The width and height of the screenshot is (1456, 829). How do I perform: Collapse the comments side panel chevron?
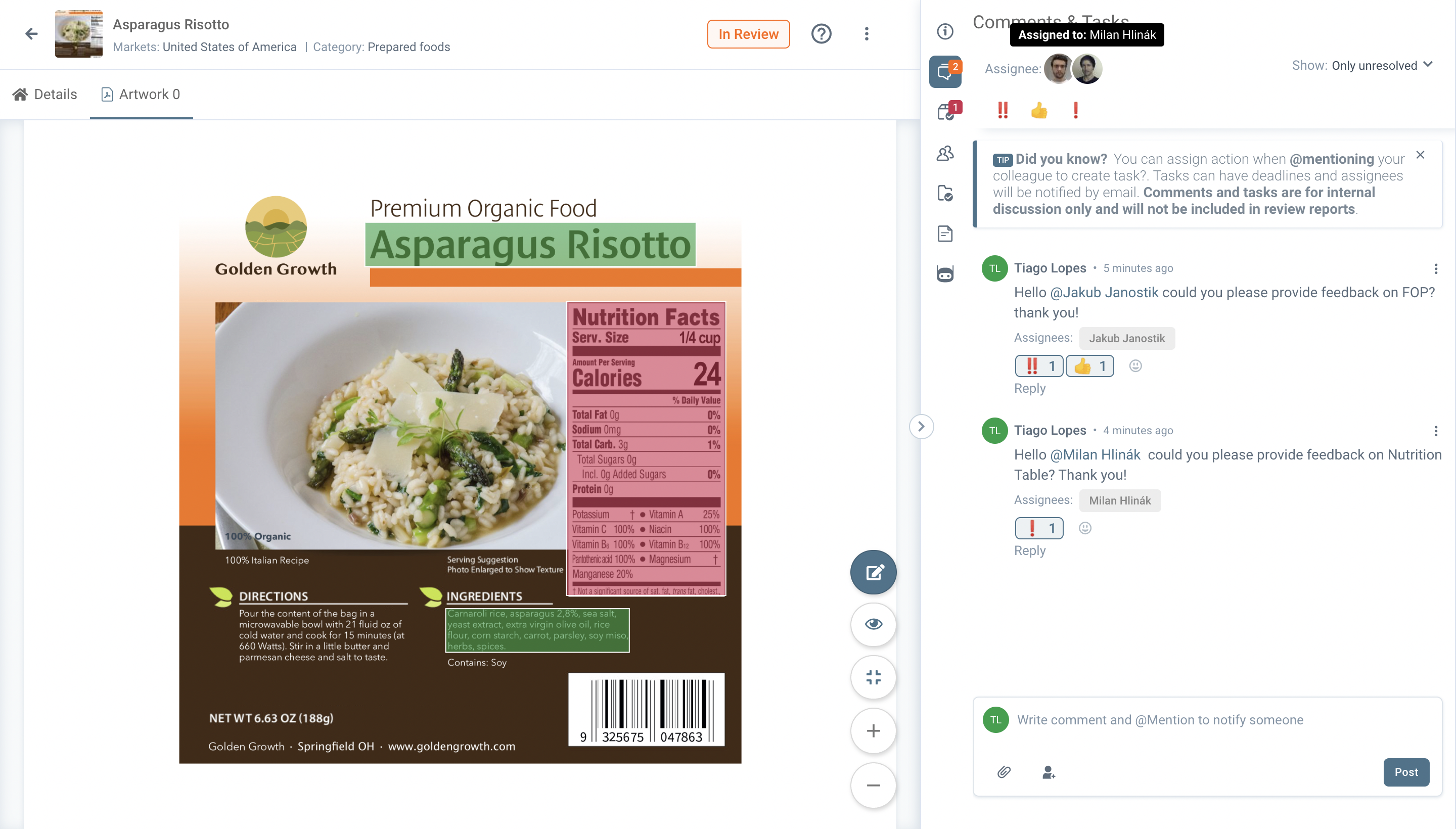click(x=921, y=427)
